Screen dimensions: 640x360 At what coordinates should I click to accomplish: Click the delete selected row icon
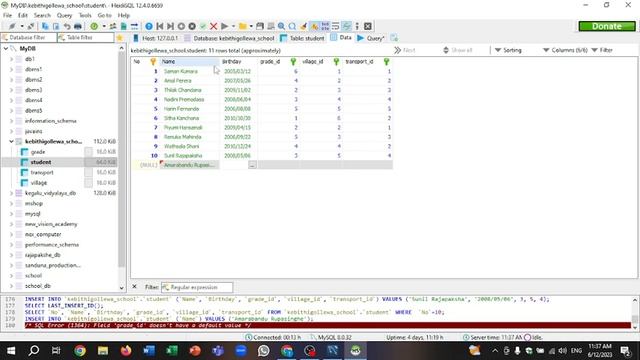[192, 26]
